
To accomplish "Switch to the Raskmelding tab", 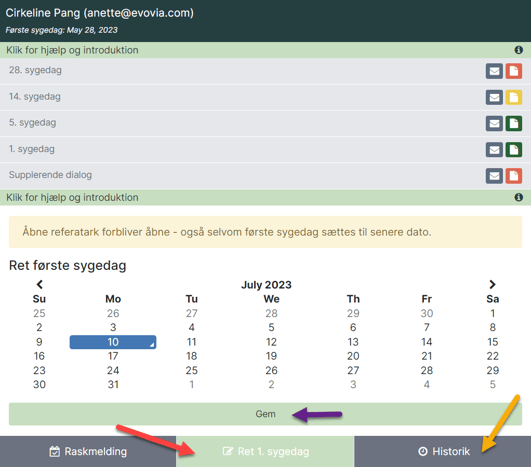I will (x=88, y=451).
